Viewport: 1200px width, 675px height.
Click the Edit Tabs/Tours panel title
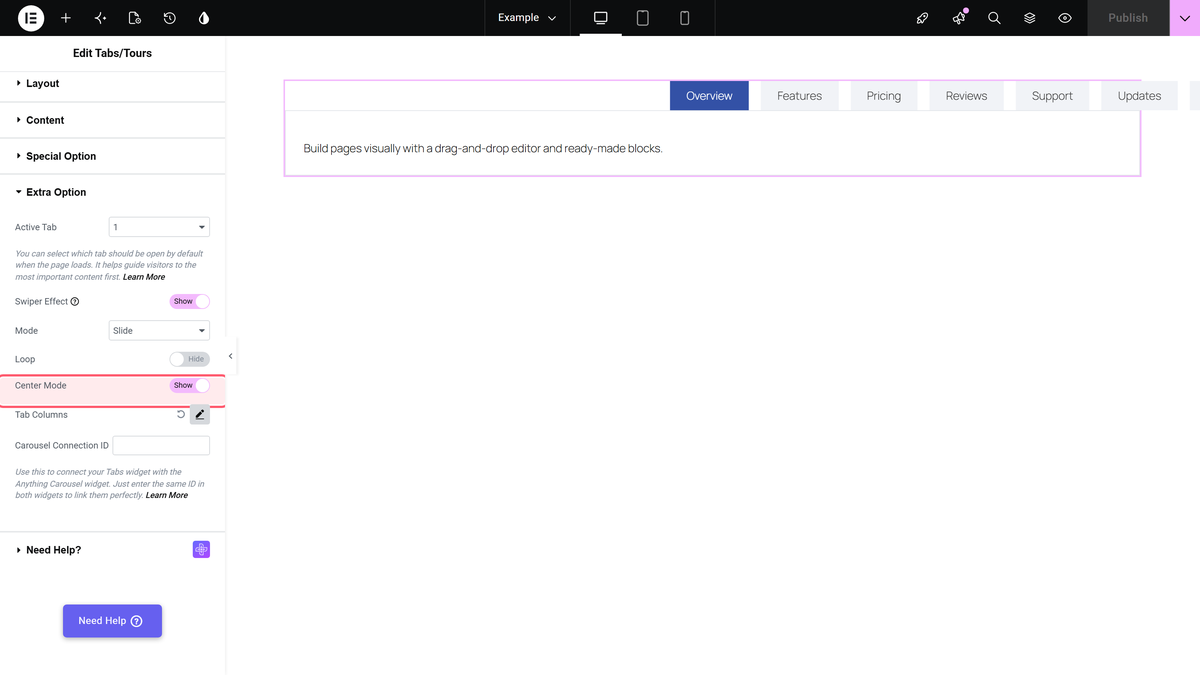[x=113, y=53]
